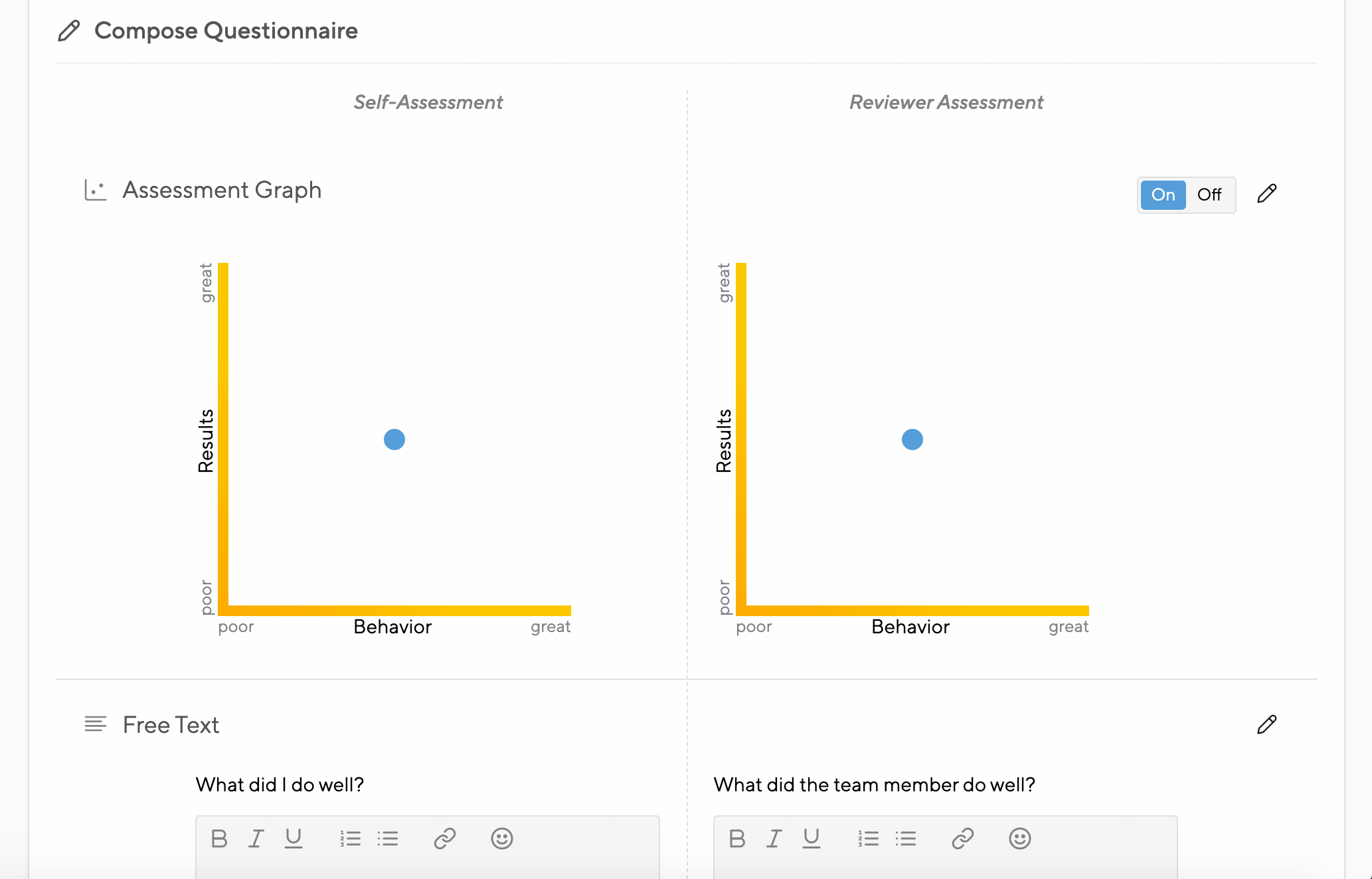1372x879 pixels.
Task: Select the blue dot on the Self-Assessment graph
Action: click(x=394, y=439)
